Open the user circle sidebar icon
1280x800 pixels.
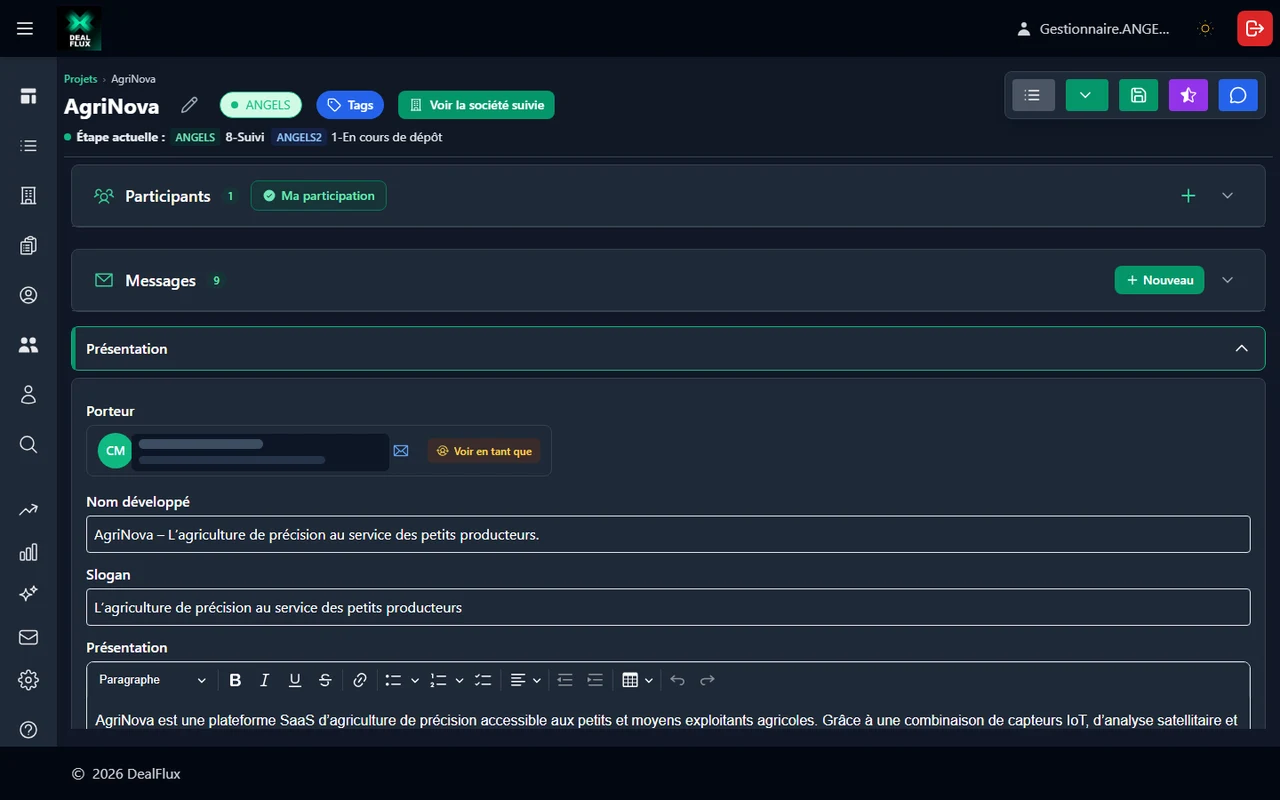pyautogui.click(x=28, y=295)
